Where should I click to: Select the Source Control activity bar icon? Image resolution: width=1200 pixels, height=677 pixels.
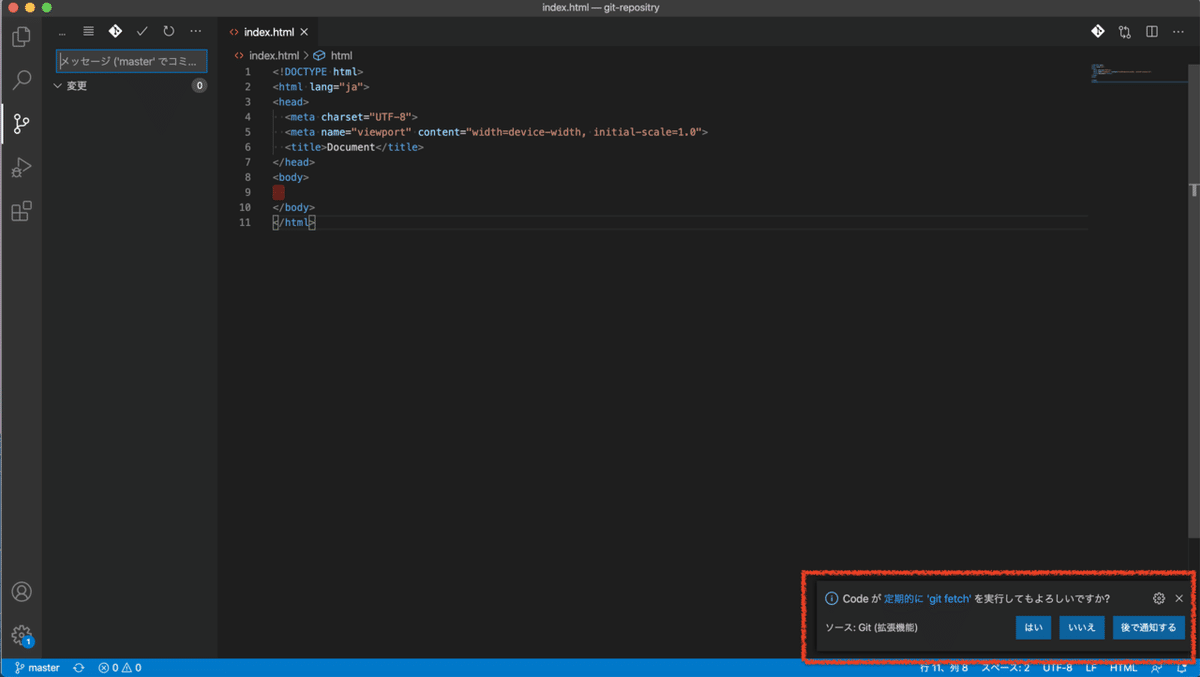pos(21,124)
